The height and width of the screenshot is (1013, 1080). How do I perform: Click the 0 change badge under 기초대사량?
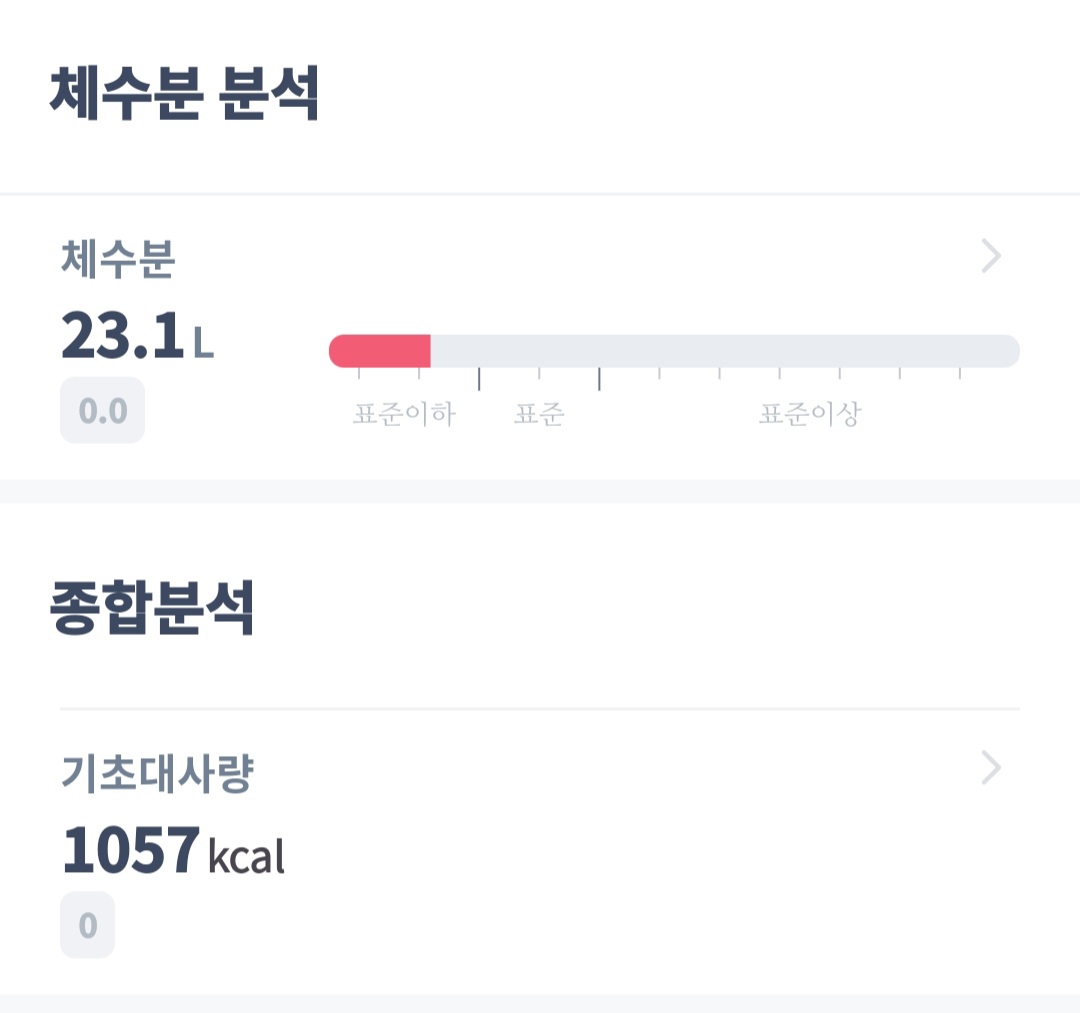88,925
